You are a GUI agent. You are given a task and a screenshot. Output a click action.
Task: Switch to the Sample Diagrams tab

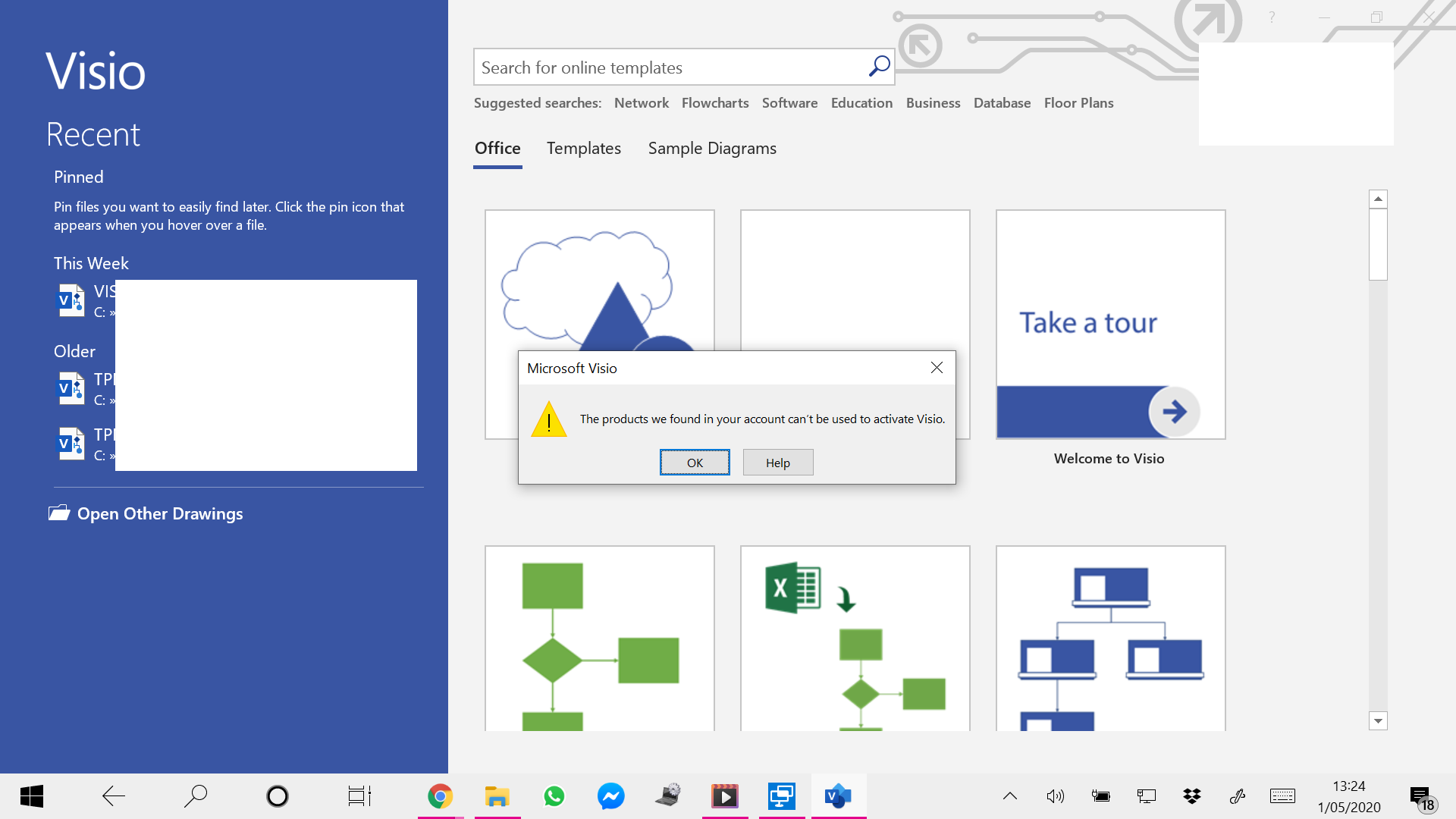(711, 149)
